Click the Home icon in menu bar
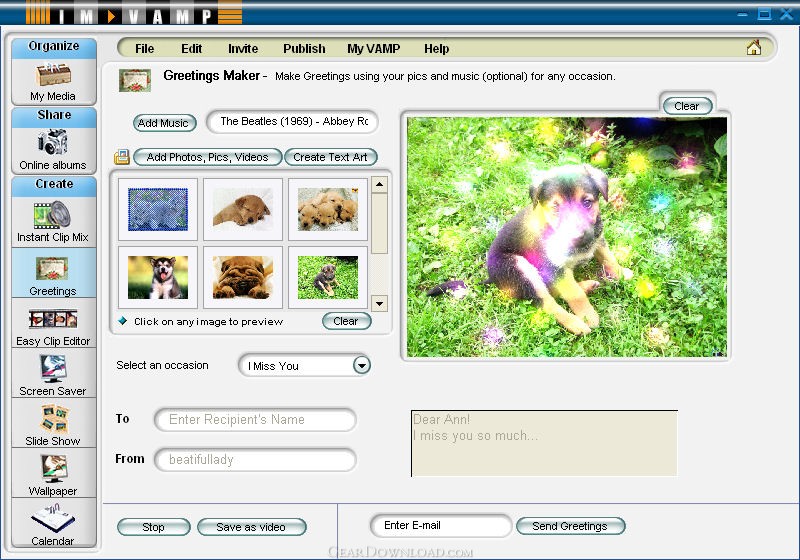 753,48
